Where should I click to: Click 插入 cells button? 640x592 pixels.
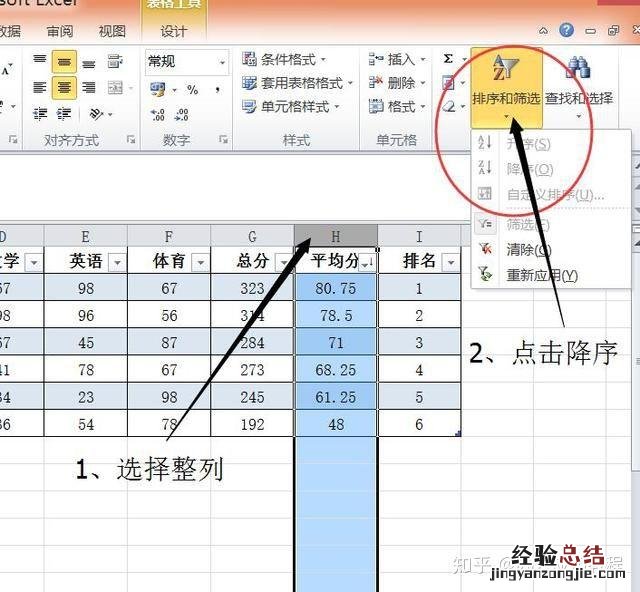pos(397,60)
